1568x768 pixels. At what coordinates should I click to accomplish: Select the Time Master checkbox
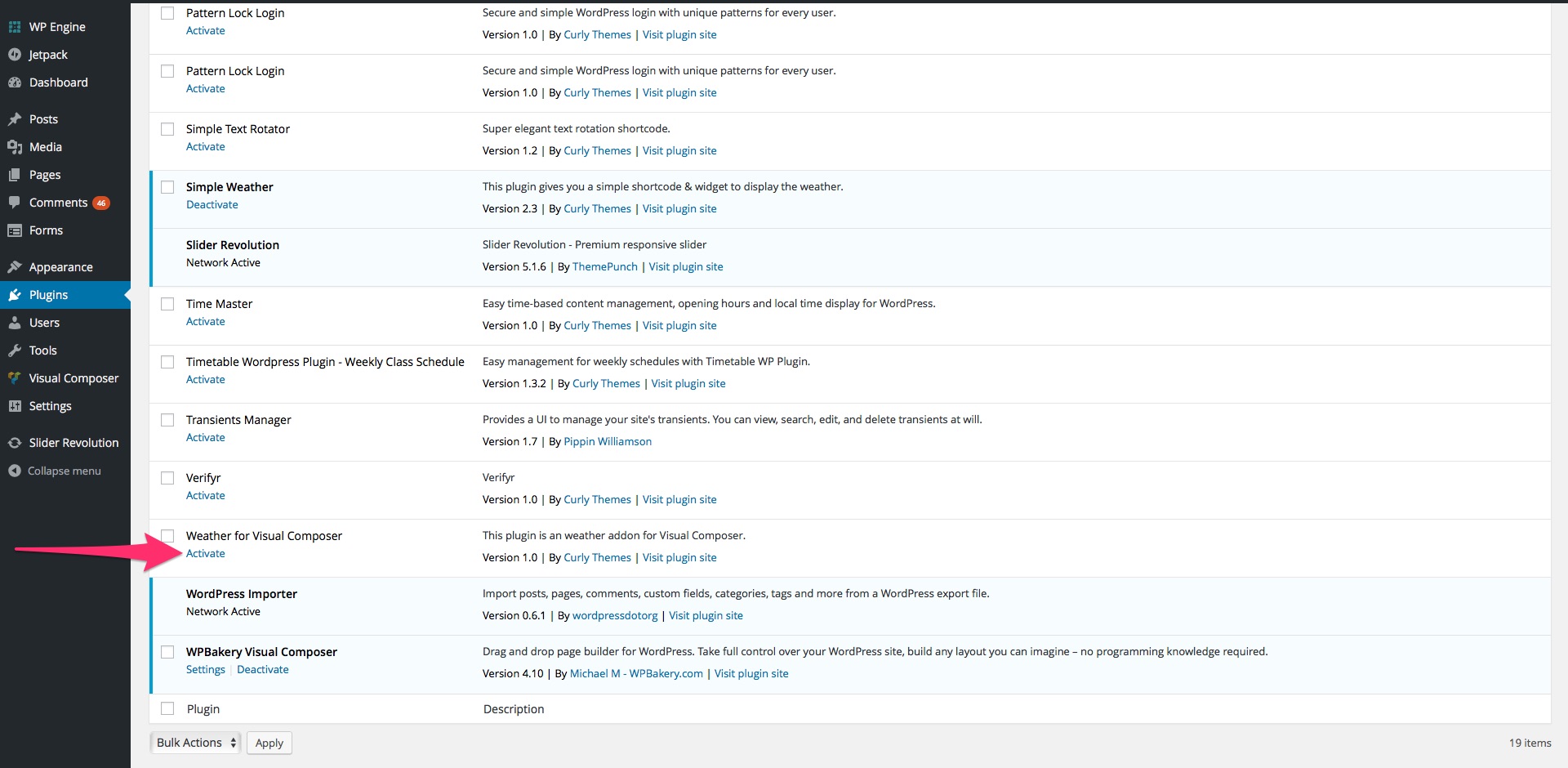tap(167, 304)
